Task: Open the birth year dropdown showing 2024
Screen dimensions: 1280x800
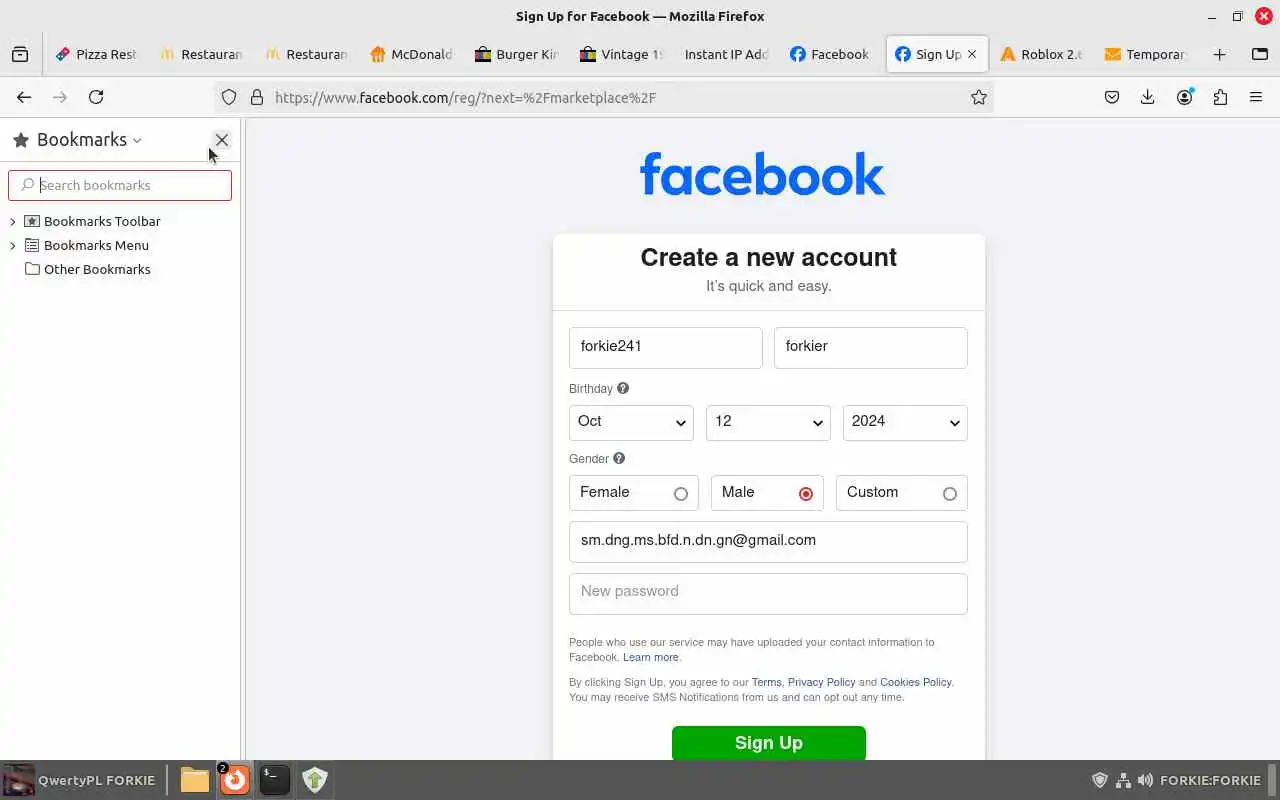Action: 905,422
